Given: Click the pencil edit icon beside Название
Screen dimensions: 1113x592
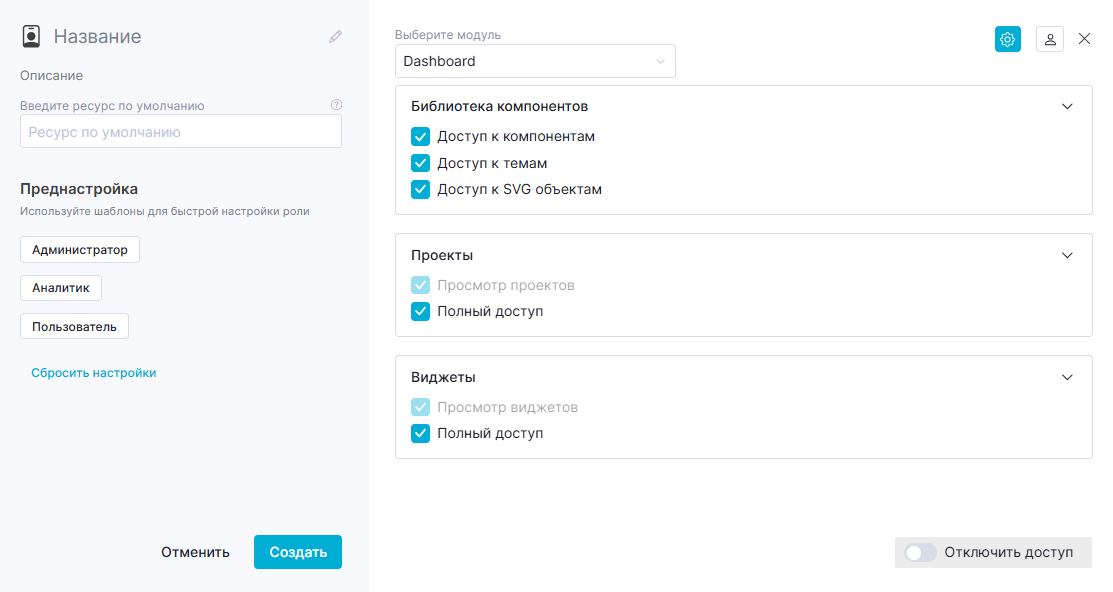Looking at the screenshot, I should pos(336,36).
